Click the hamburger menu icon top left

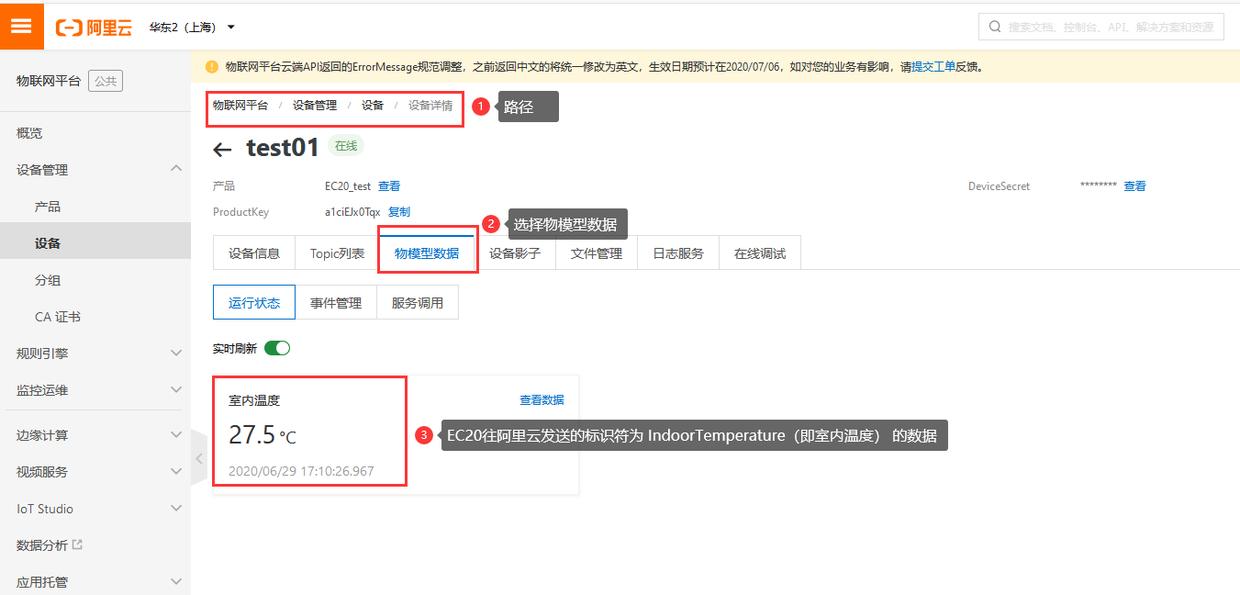(x=20, y=25)
